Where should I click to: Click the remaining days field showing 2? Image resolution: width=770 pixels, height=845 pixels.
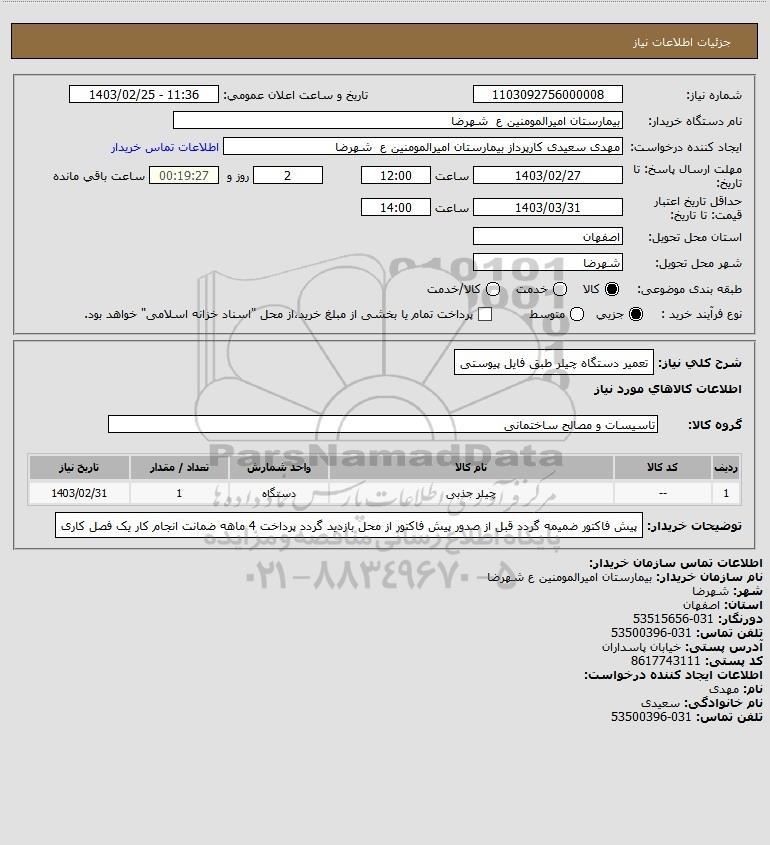click(288, 176)
